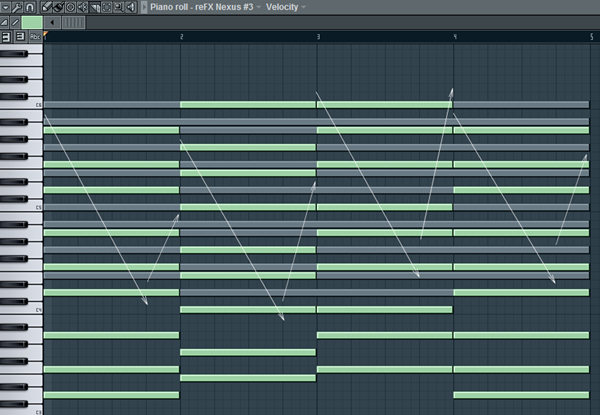The image size is (600, 415).
Task: Select the Select marquee tool
Action: [106, 7]
